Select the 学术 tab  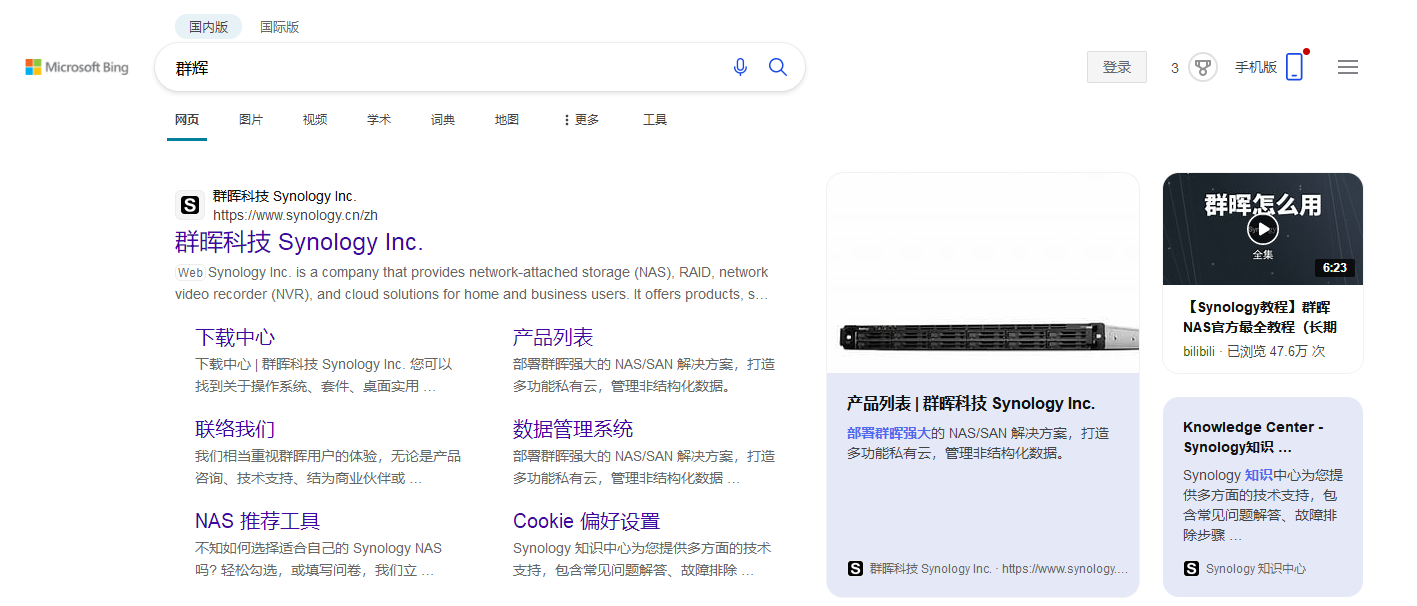379,120
